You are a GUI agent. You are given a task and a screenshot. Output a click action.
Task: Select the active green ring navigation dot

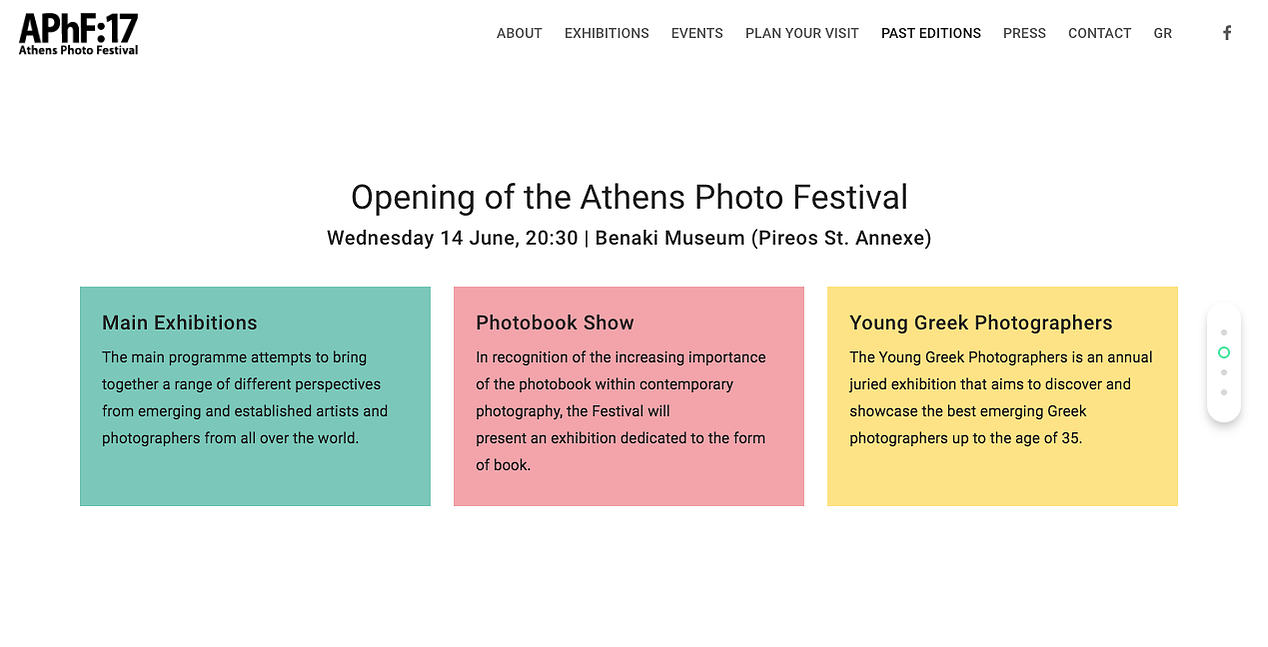1224,352
